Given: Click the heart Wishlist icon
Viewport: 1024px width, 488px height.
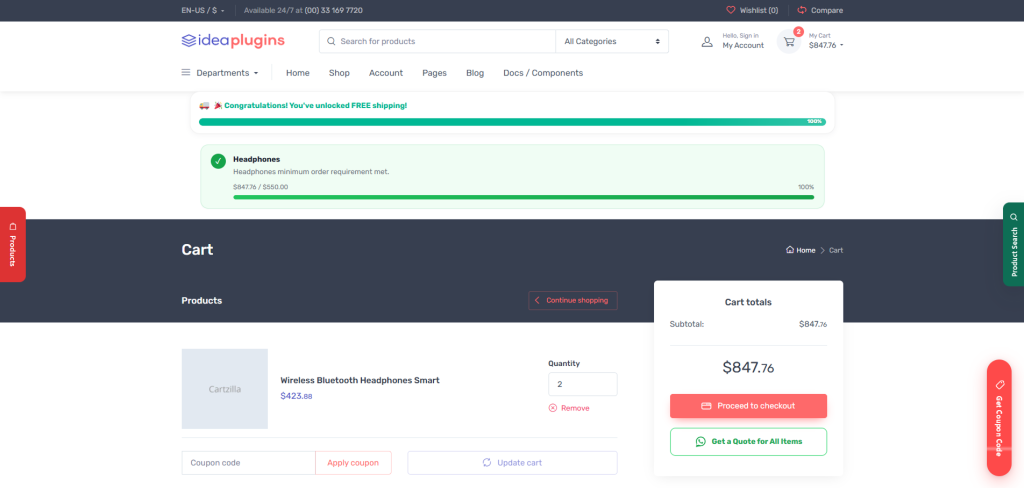Looking at the screenshot, I should pos(731,10).
